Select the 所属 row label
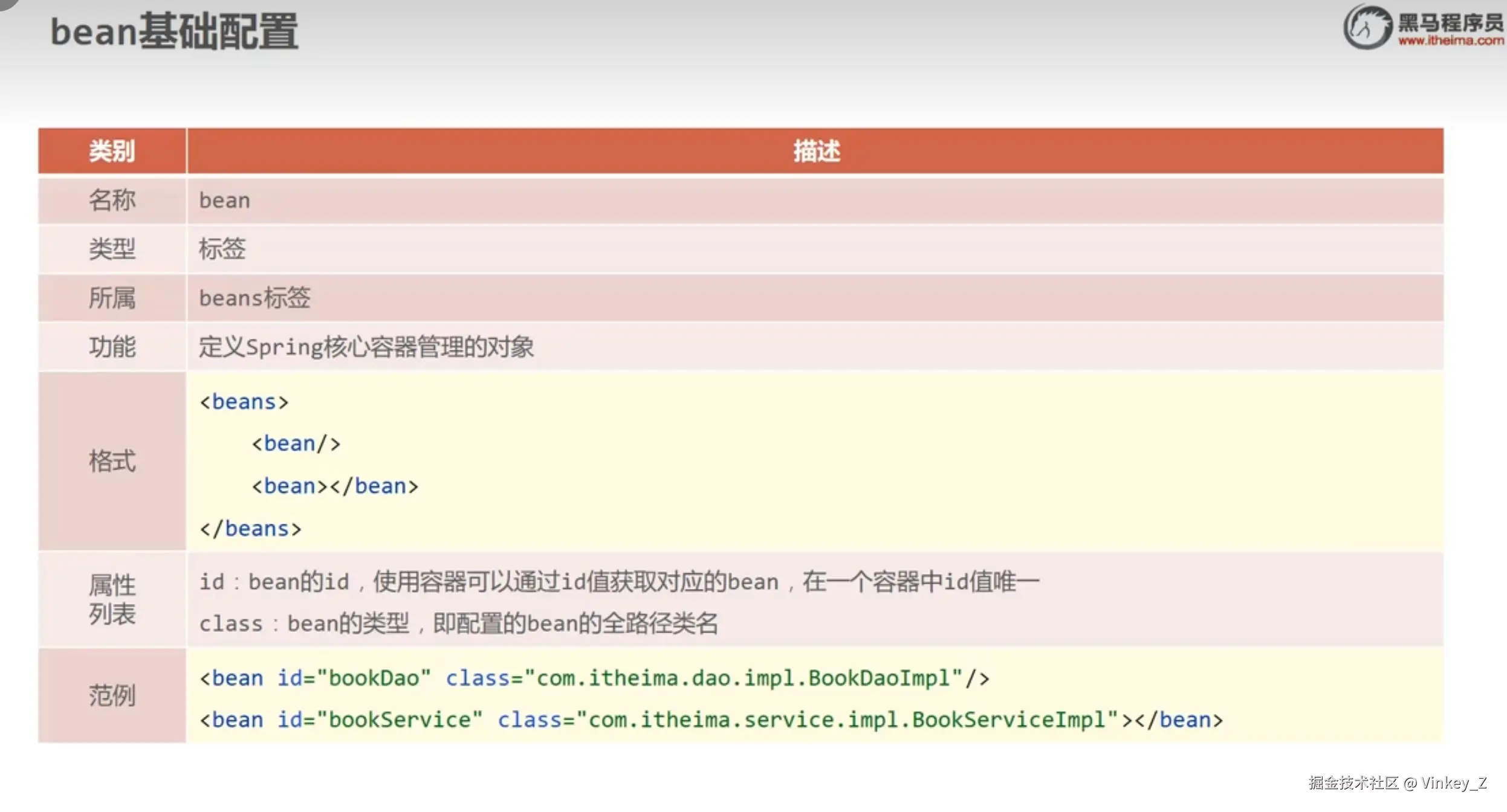Screen dimensions: 1507x812 point(112,298)
